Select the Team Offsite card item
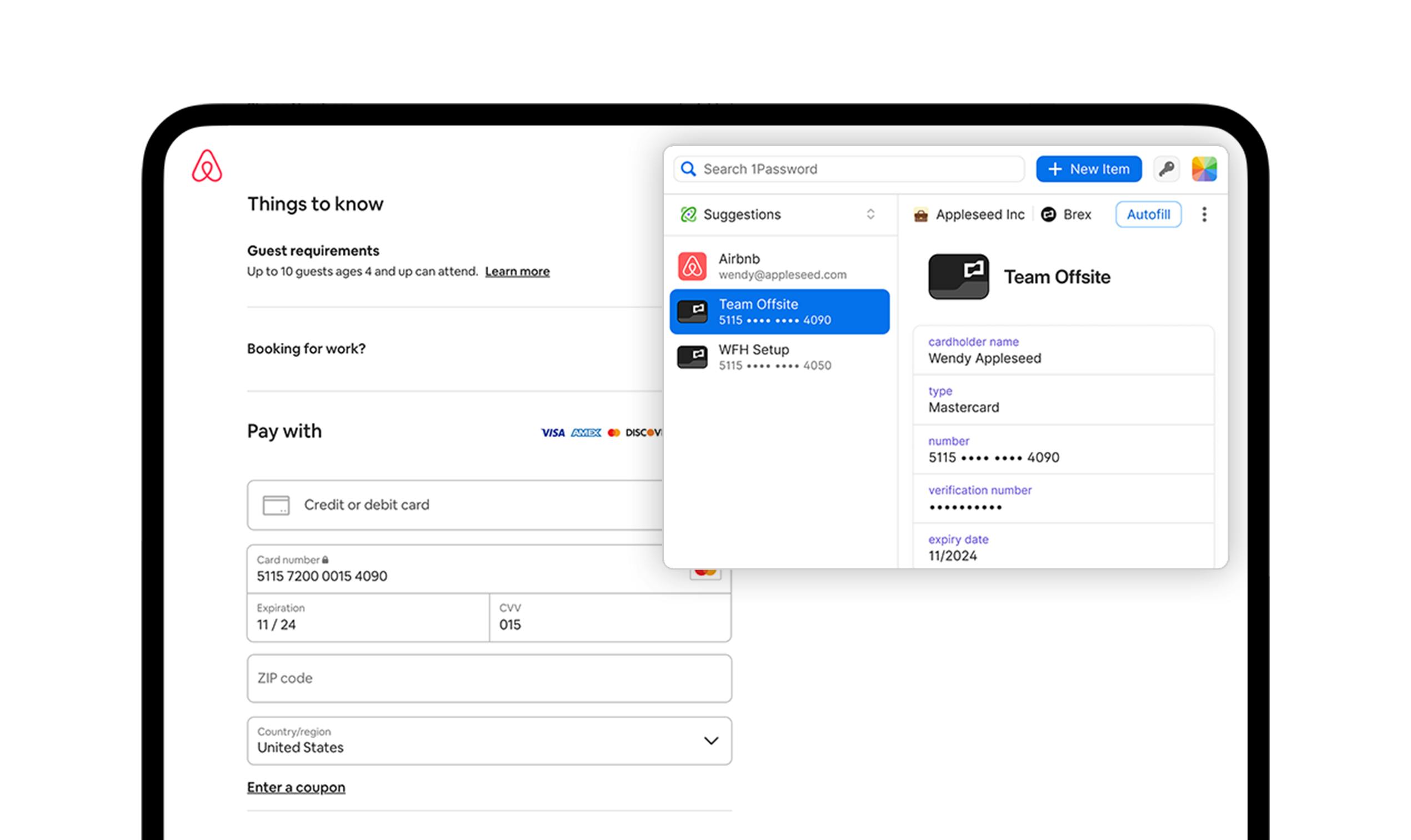Image resolution: width=1411 pixels, height=840 pixels. (x=779, y=312)
